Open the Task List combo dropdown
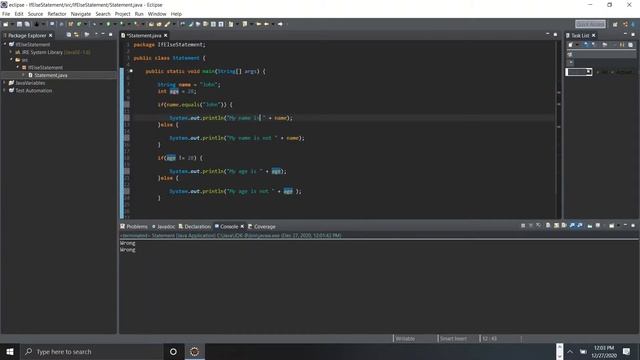Image resolution: width=640 pixels, height=360 pixels. (589, 72)
